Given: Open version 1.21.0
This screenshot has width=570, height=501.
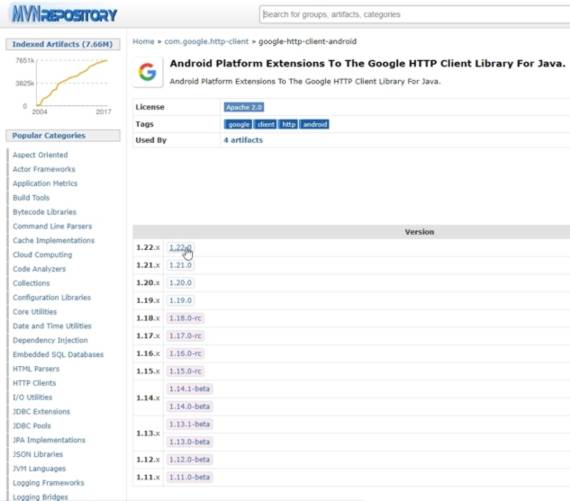Looking at the screenshot, I should (x=180, y=265).
